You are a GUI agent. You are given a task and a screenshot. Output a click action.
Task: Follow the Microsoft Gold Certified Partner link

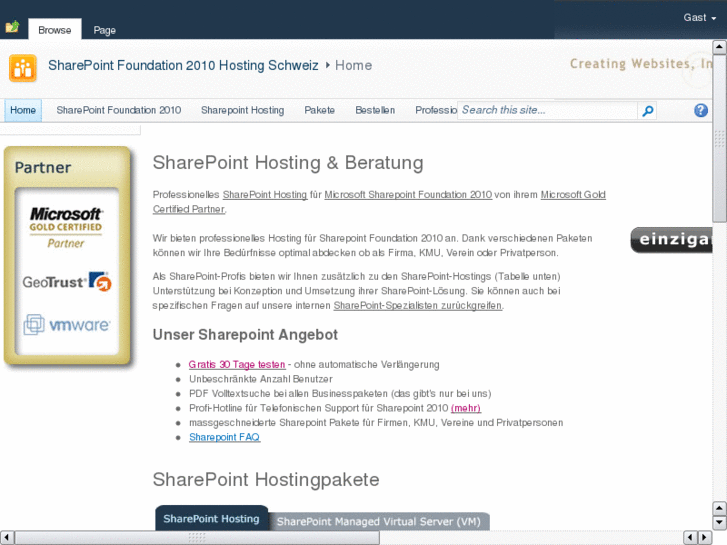[573, 195]
